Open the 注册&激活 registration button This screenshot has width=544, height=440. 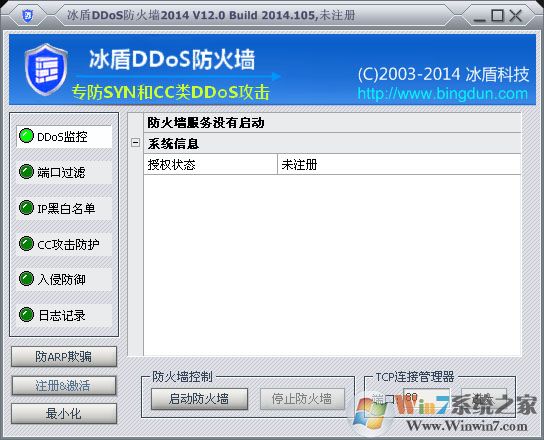(x=64, y=386)
